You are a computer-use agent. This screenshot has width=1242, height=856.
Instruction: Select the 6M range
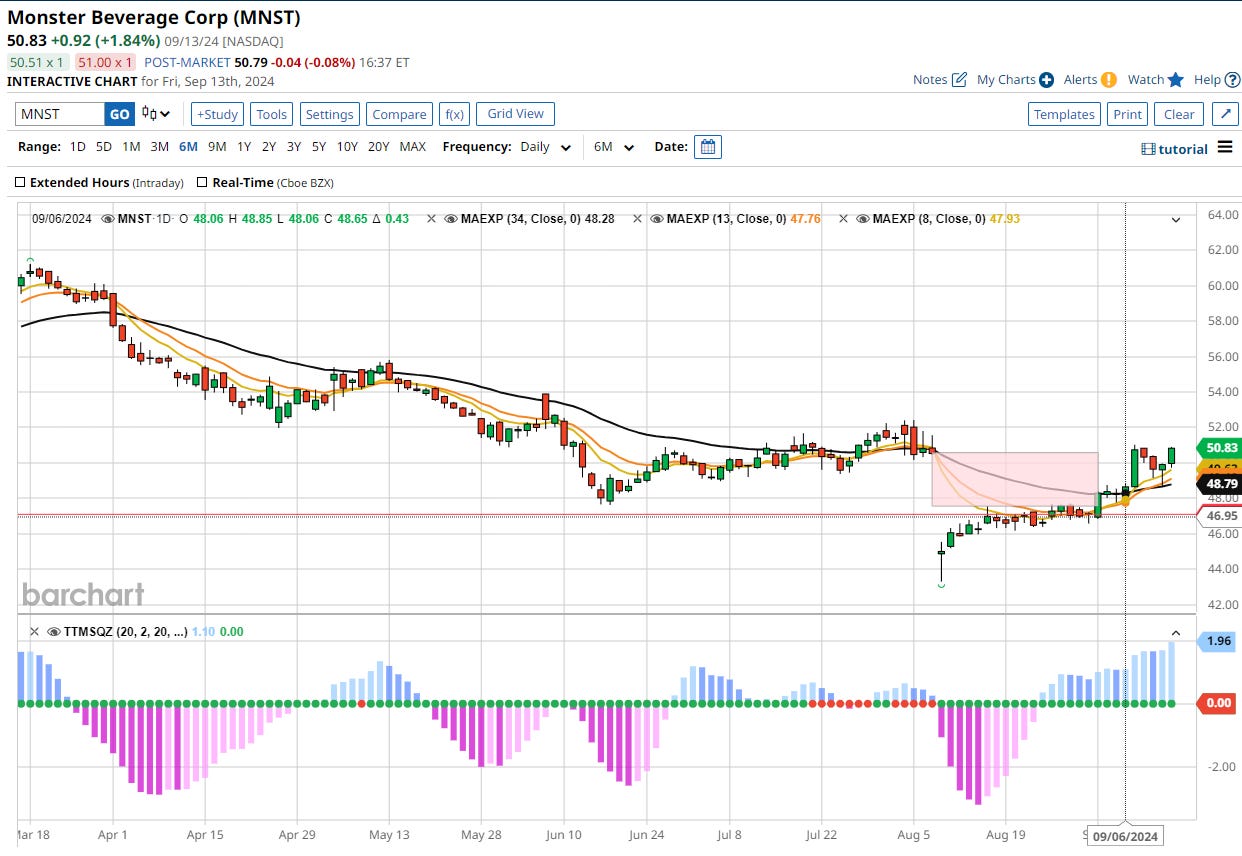point(188,147)
